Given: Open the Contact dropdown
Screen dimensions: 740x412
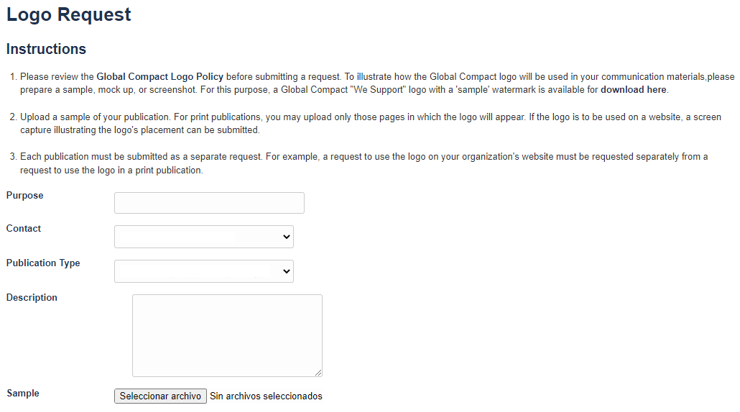Looking at the screenshot, I should click(x=204, y=237).
